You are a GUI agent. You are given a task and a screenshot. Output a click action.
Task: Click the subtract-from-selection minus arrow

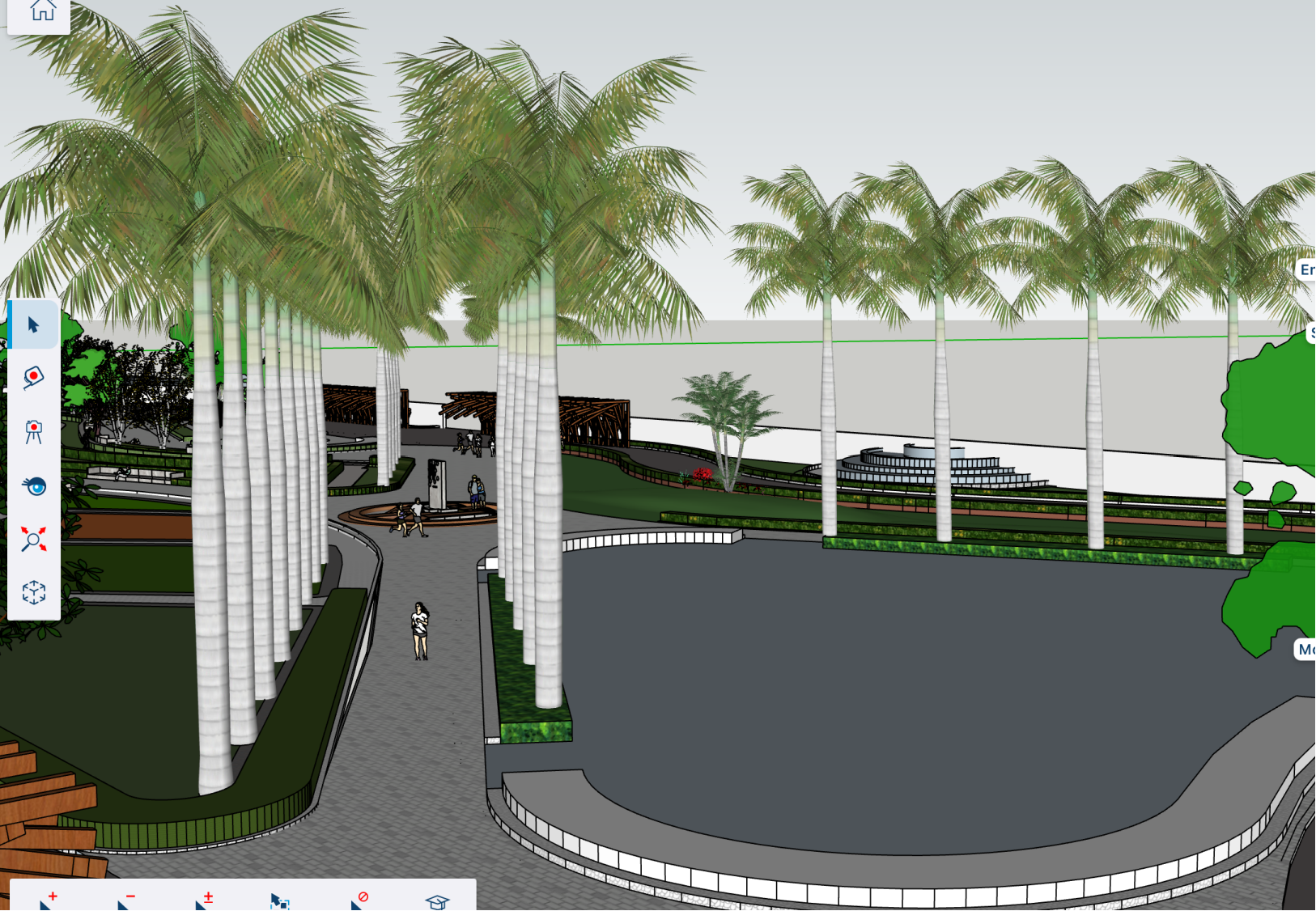126,900
